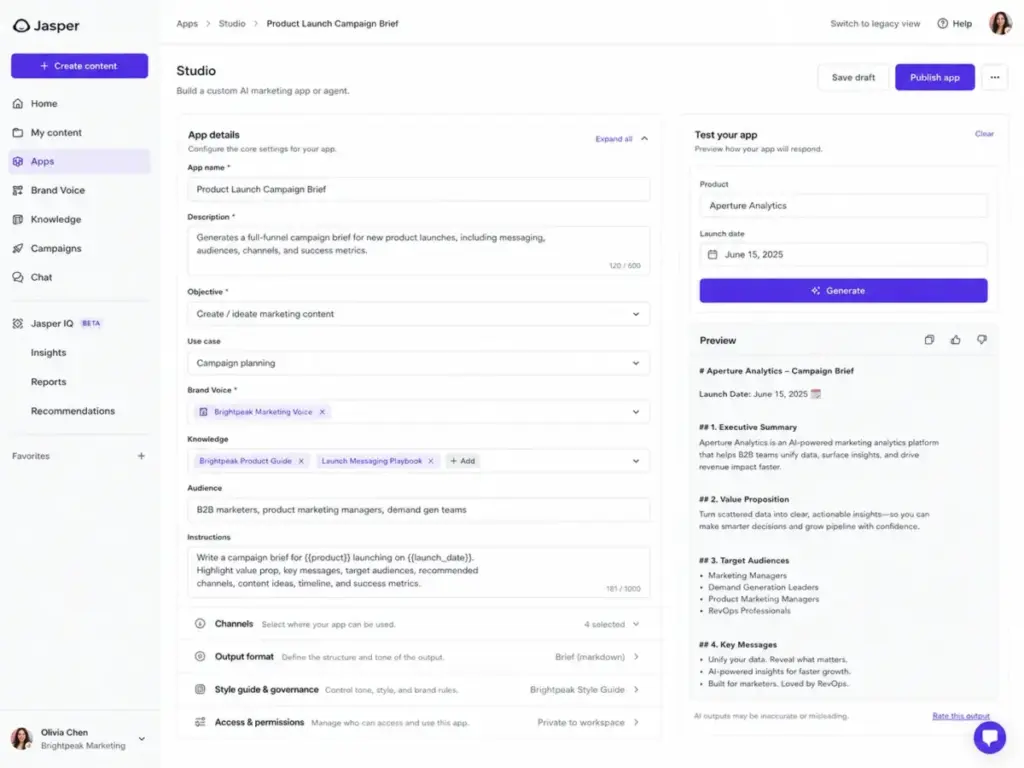This screenshot has width=1024, height=768.
Task: Click into the Audience field
Action: point(419,510)
